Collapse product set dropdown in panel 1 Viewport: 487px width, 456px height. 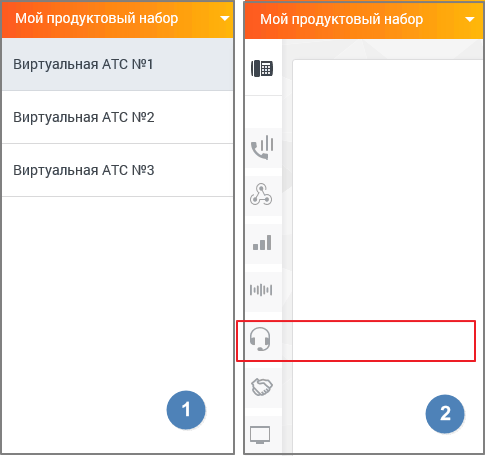pyautogui.click(x=225, y=18)
